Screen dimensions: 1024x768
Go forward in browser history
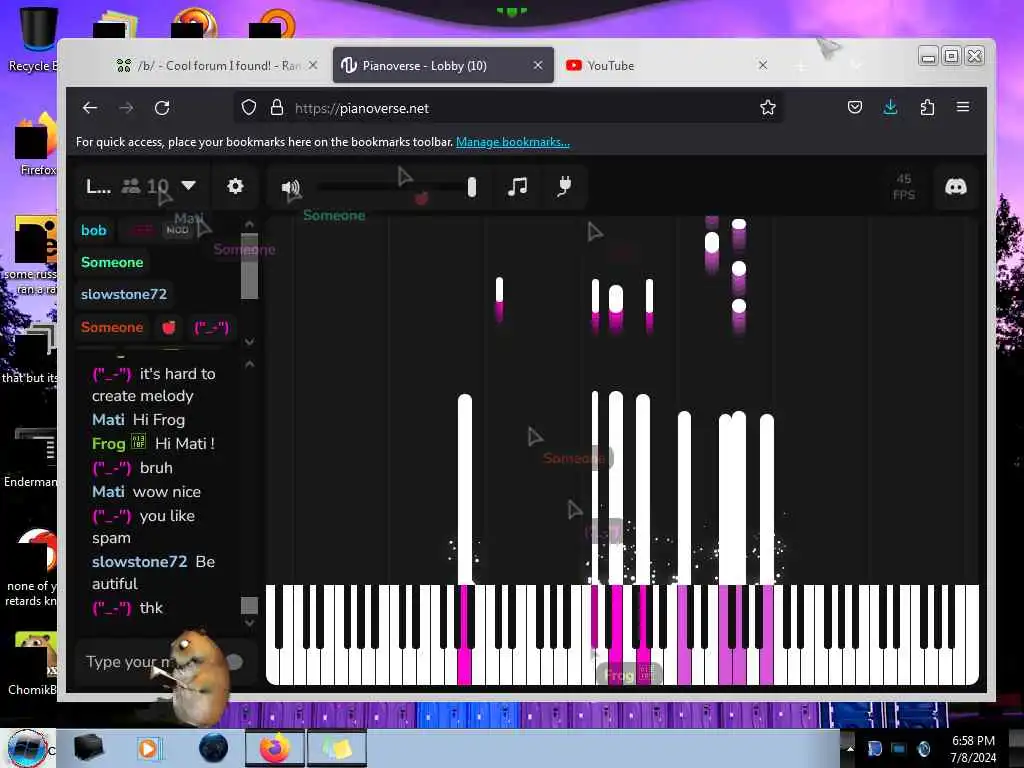coord(126,108)
